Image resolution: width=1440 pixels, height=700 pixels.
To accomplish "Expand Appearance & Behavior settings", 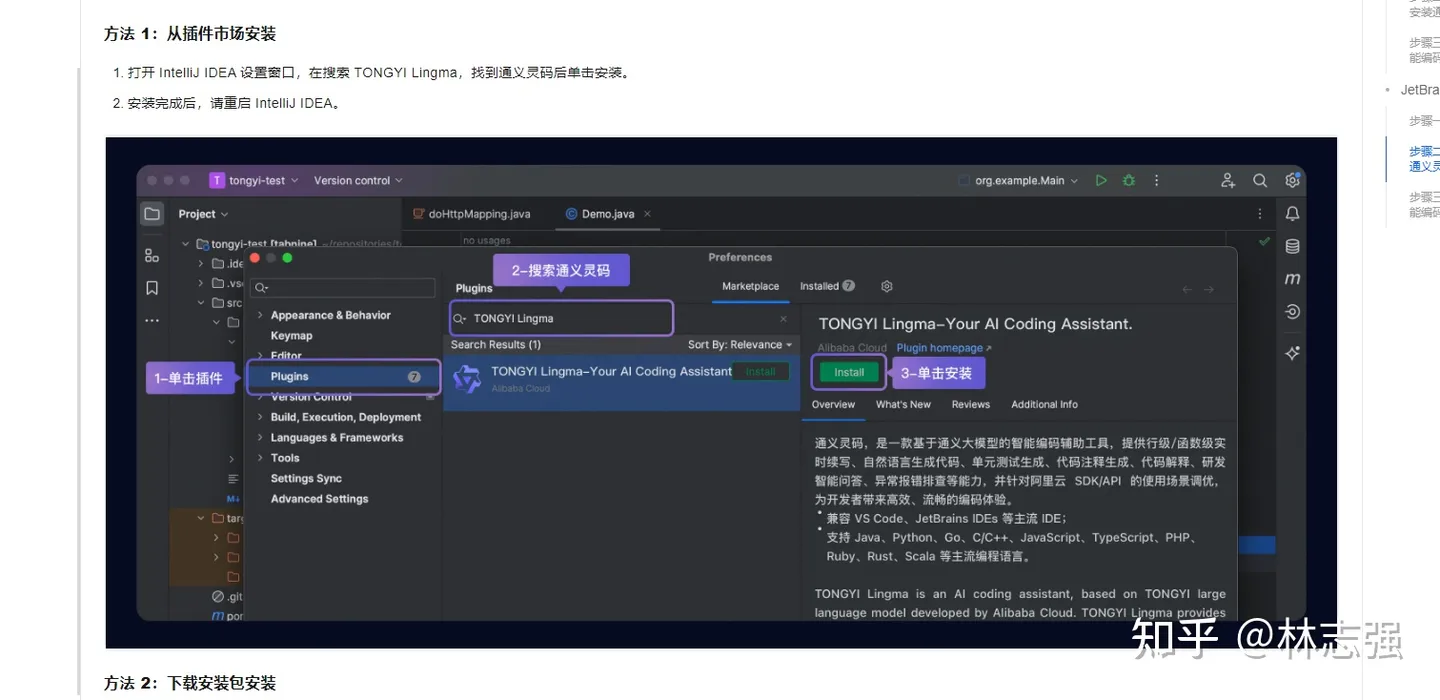I will click(260, 315).
